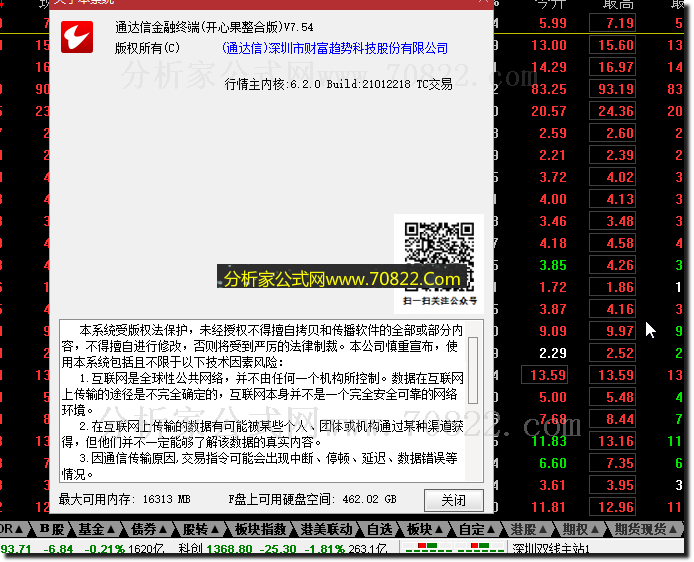694x562 pixels.
Task: Click the red-green signal indicator in status bar
Action: click(455, 548)
